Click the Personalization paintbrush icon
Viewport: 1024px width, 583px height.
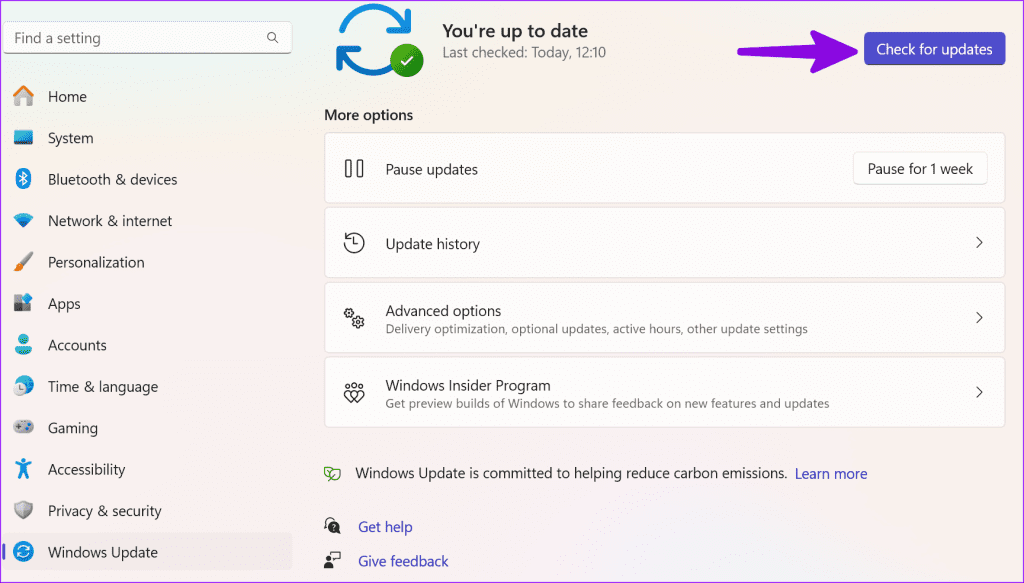pos(24,262)
